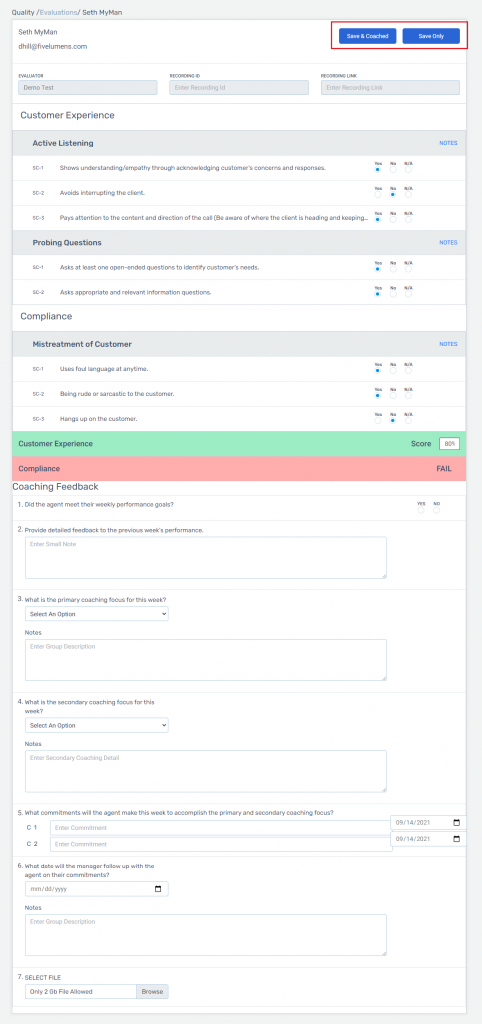
Task: Open NOTES for Active Listening section
Action: point(448,143)
